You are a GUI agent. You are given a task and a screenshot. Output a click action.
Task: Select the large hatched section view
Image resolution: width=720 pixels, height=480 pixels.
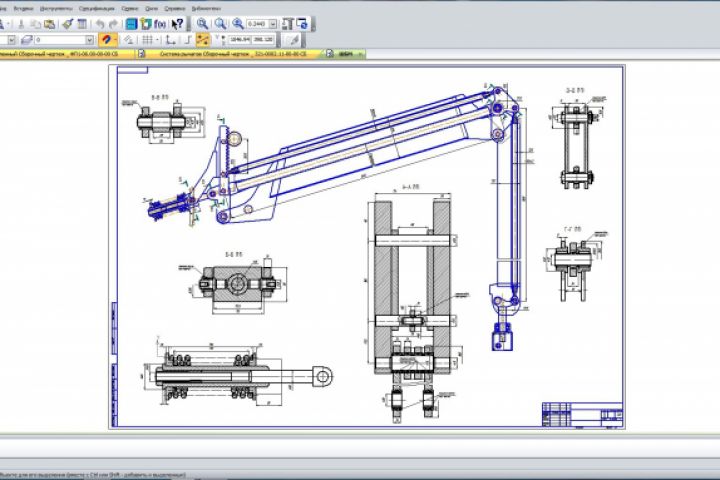pyautogui.click(x=413, y=305)
